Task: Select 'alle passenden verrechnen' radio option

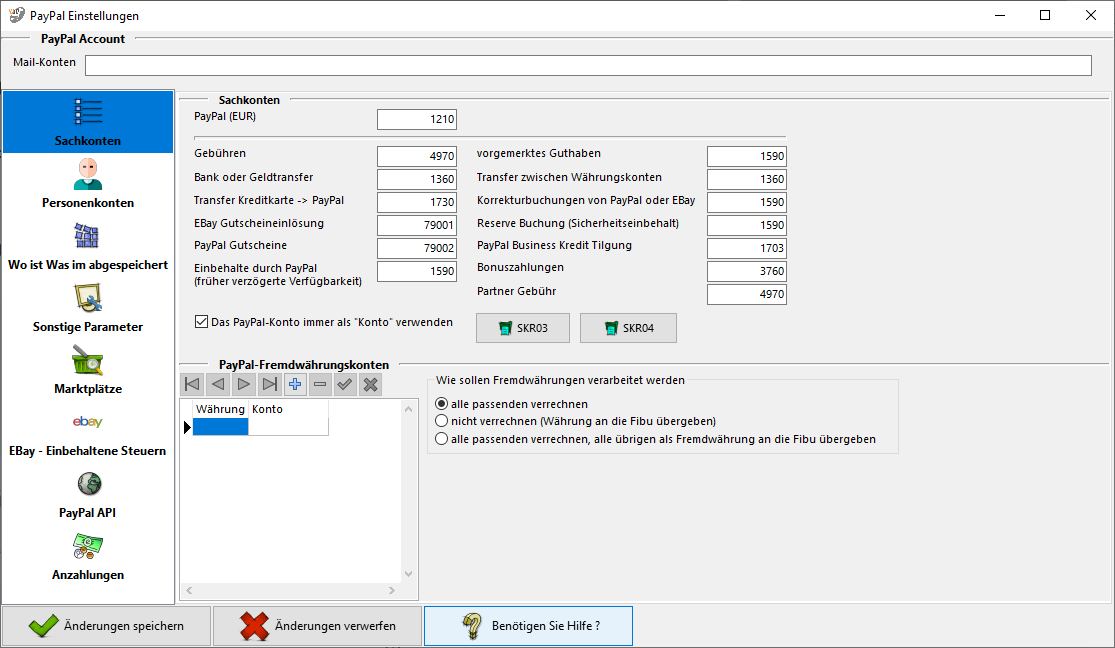Action: pyautogui.click(x=441, y=404)
